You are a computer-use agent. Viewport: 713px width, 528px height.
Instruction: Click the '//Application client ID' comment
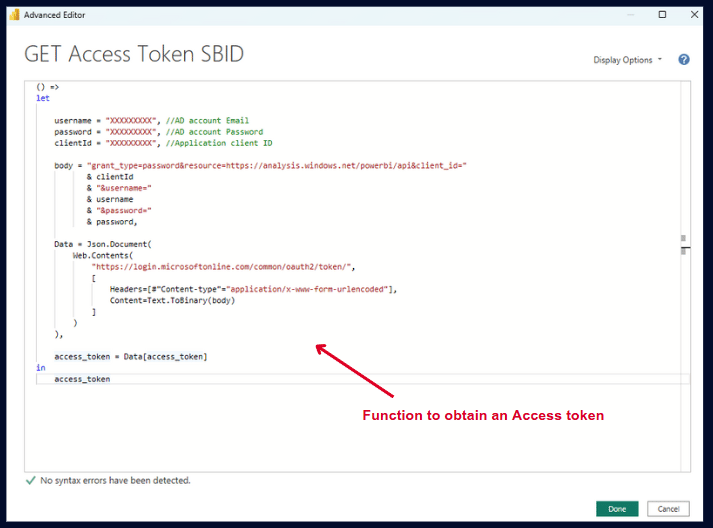219,143
